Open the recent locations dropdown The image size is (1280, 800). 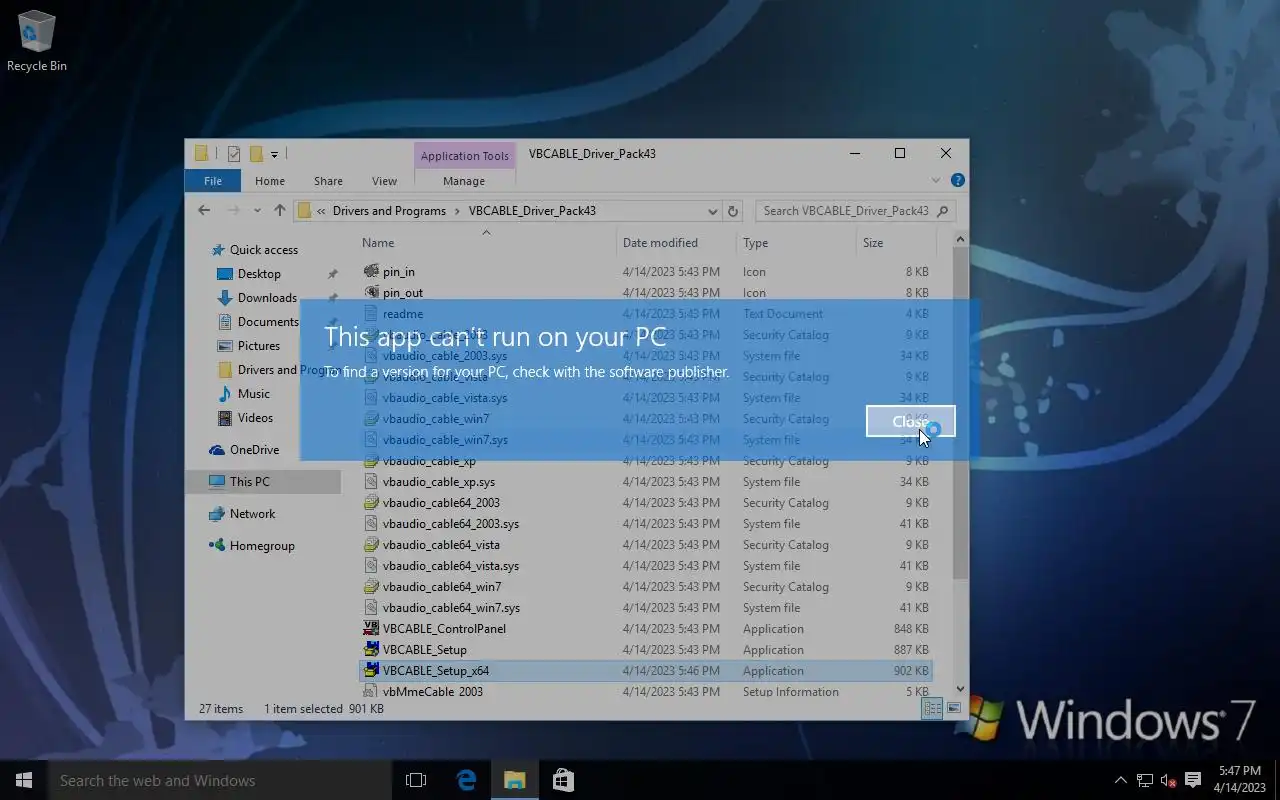click(257, 211)
